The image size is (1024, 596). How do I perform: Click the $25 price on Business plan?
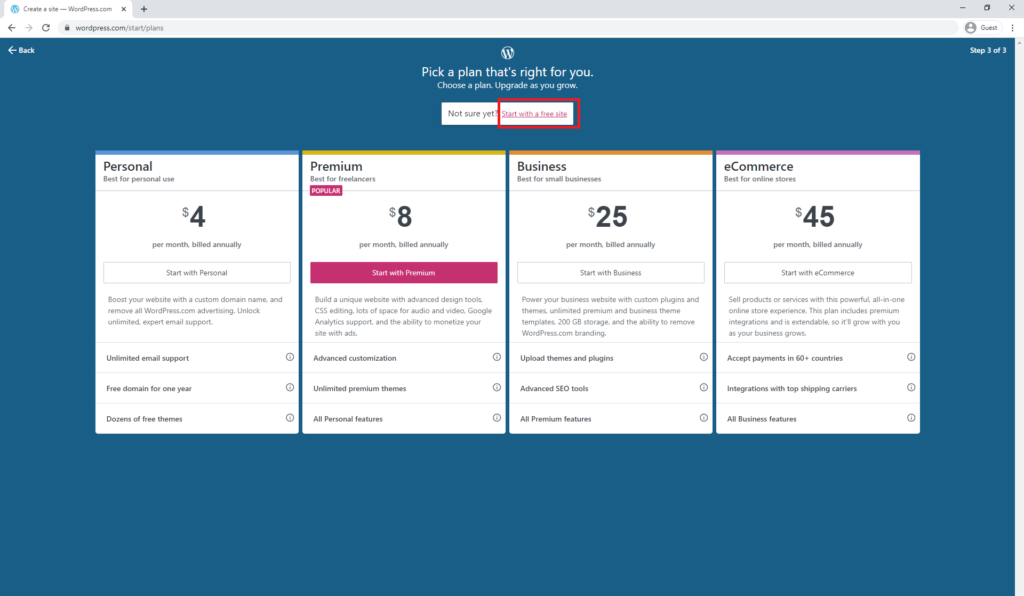point(607,217)
